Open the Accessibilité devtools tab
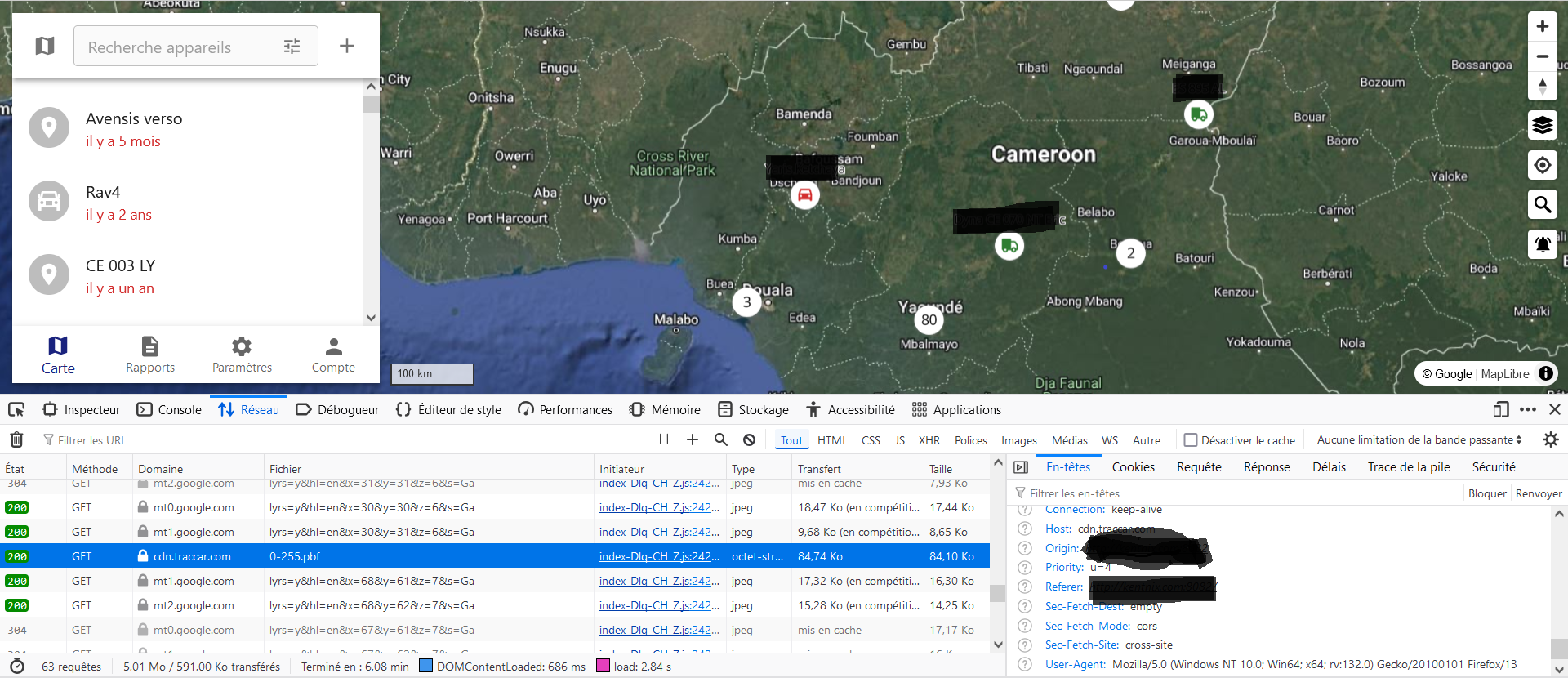This screenshot has height=678, width=1568. [x=850, y=409]
